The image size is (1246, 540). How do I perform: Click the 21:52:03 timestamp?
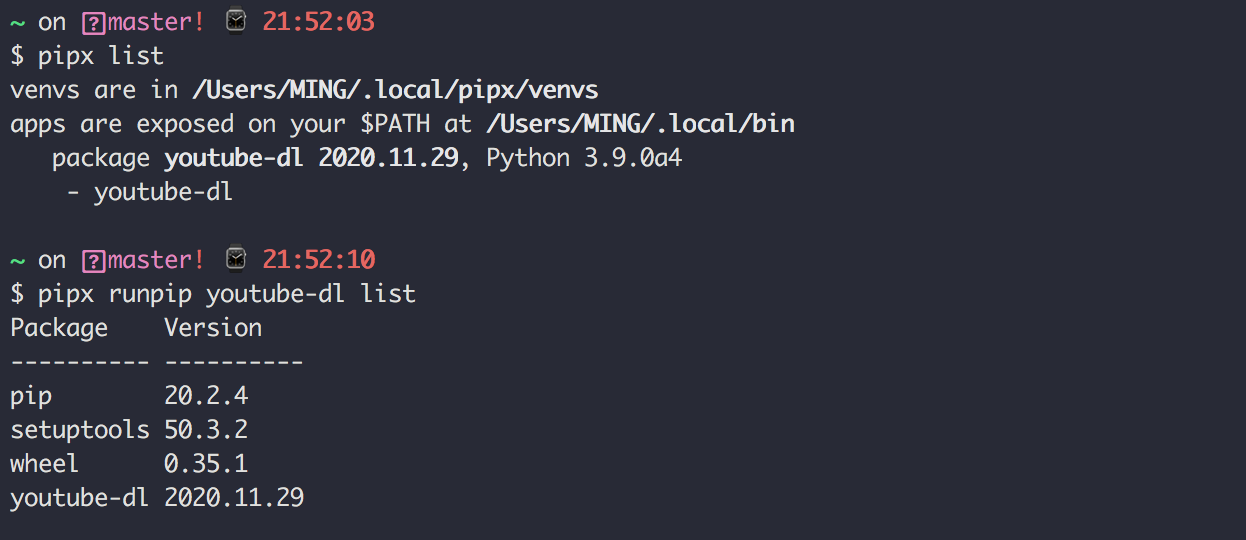pyautogui.click(x=318, y=22)
